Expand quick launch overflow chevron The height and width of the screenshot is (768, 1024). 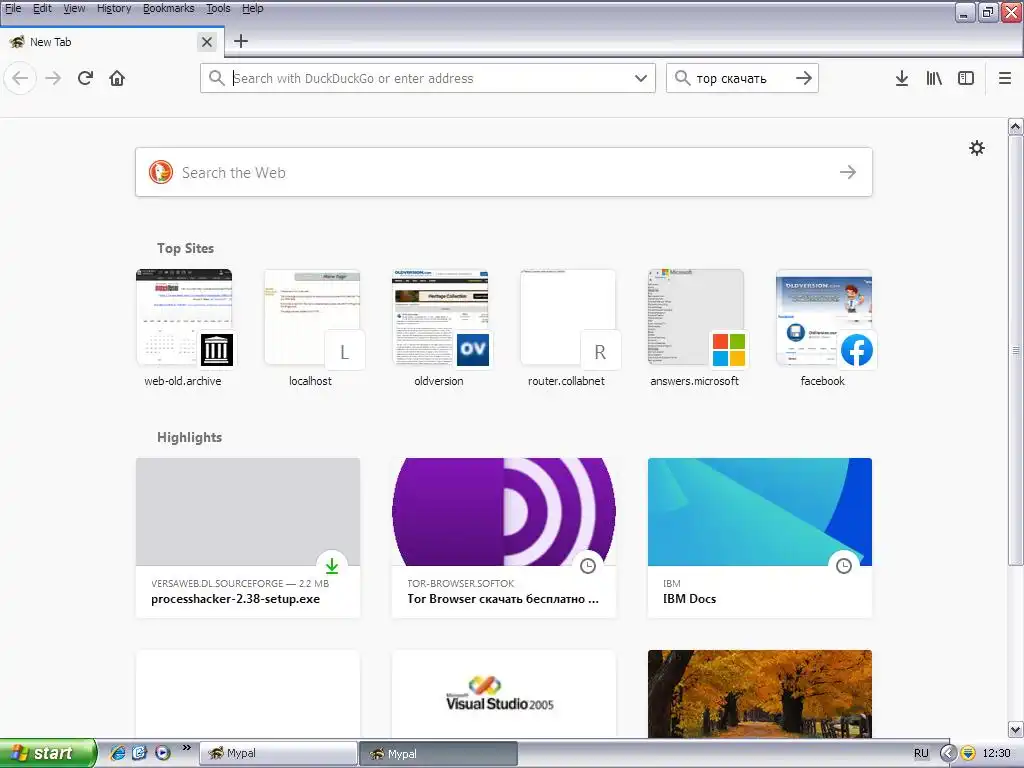coord(186,748)
